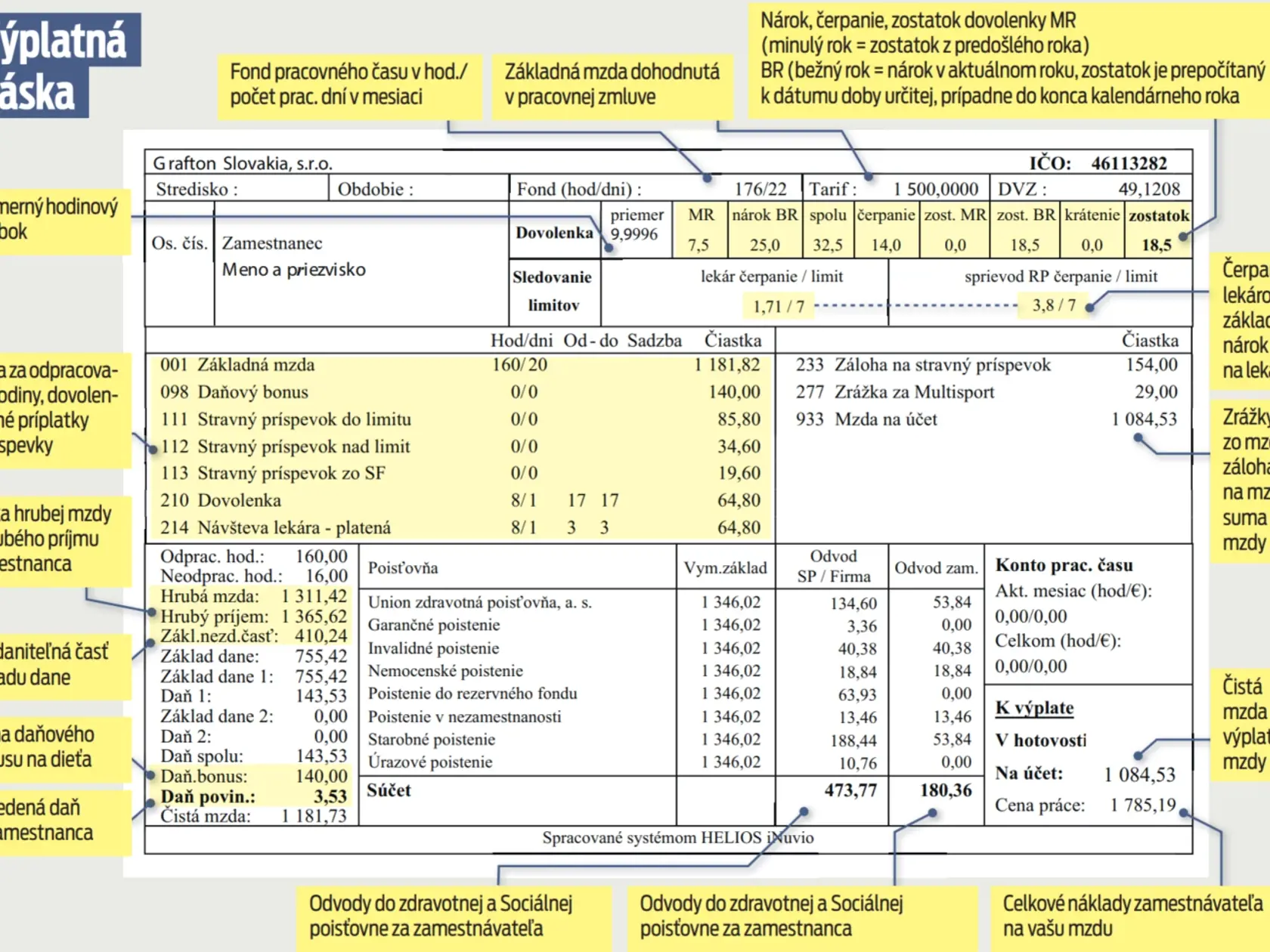
Task: Click the Základná mzda amount 1 181,82
Action: (x=727, y=365)
